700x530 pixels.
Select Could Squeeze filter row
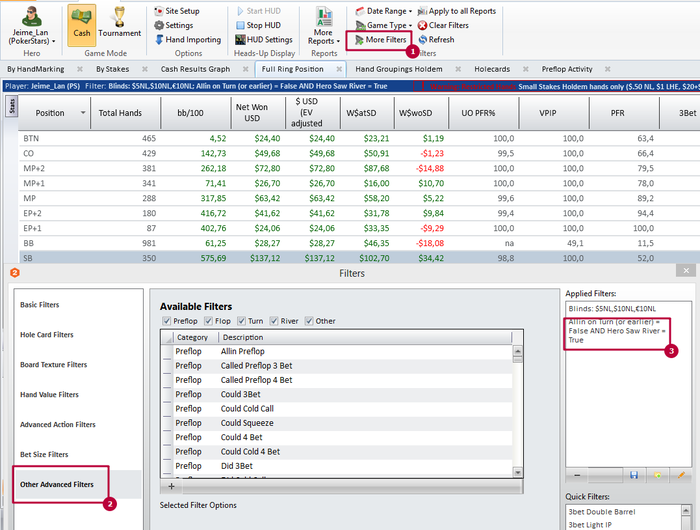pyautogui.click(x=337, y=423)
